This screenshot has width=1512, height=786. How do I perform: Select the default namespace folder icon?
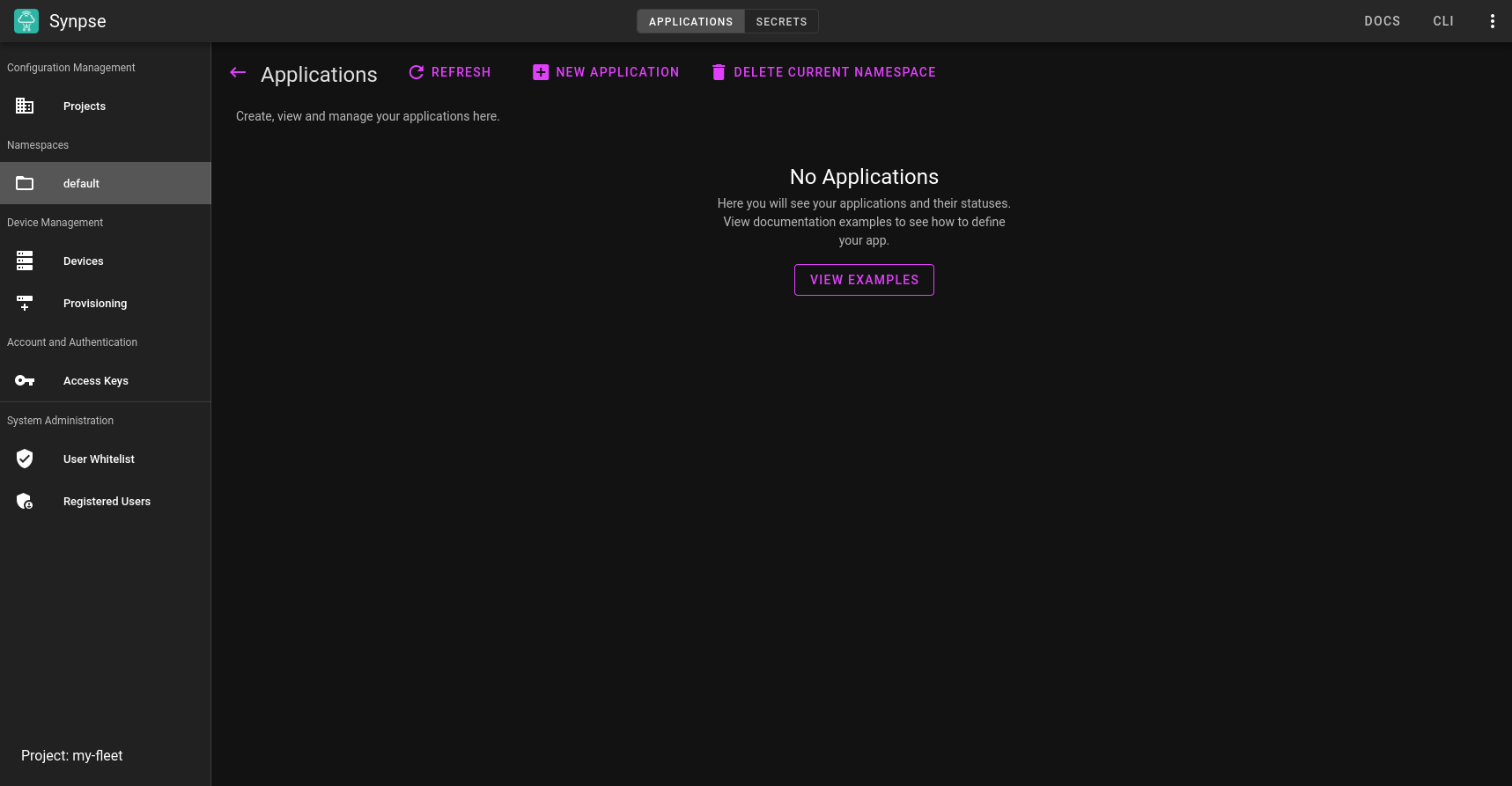(25, 184)
